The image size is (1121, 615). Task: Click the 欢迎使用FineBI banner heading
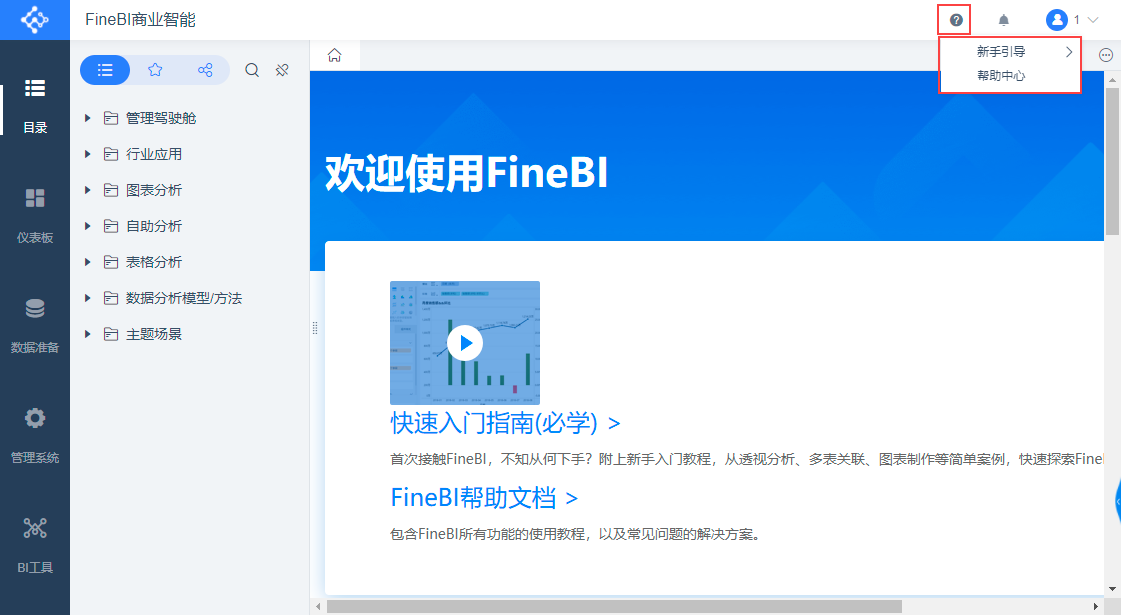pos(466,173)
